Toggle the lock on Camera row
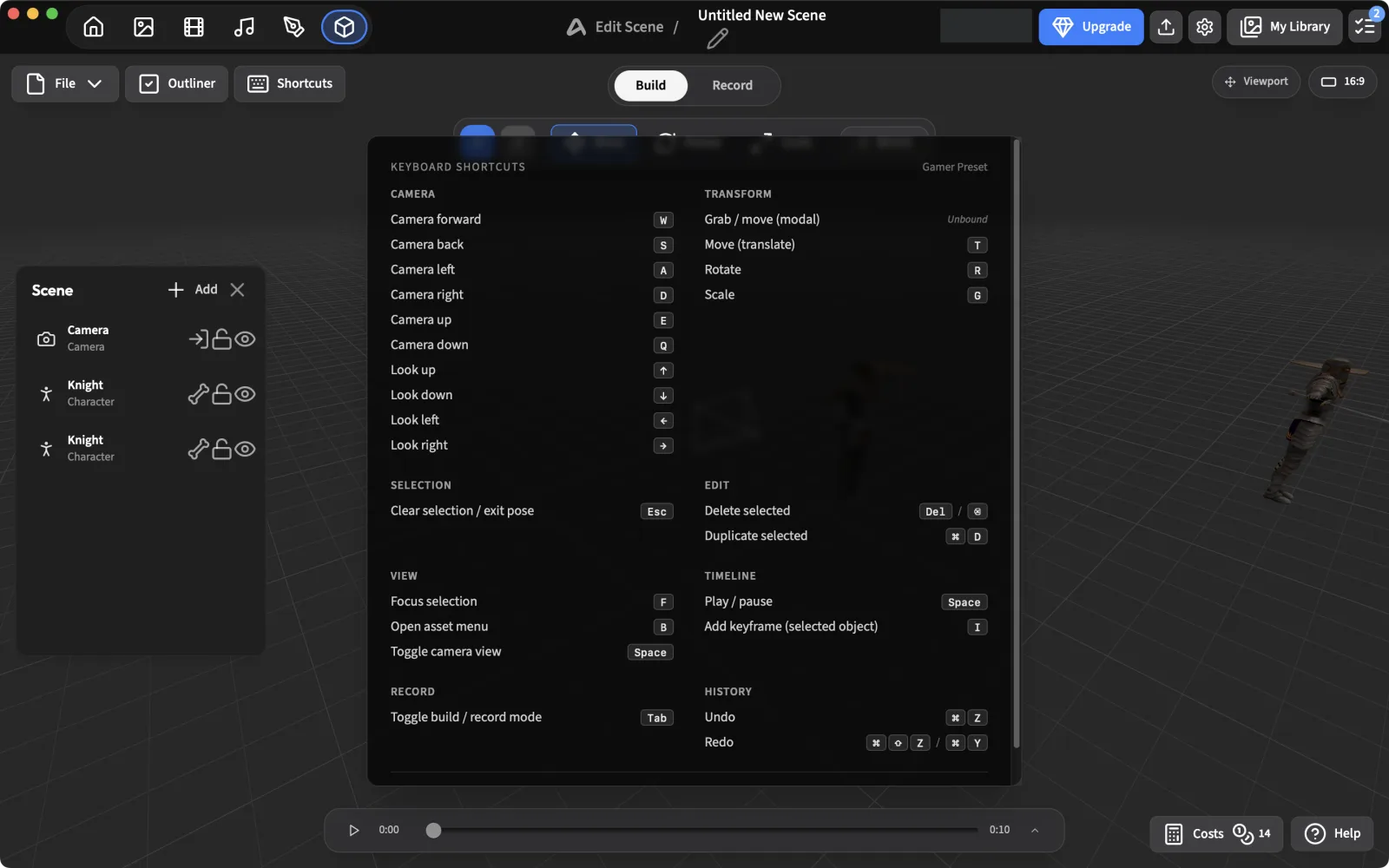Viewport: 1389px width, 868px height. (222, 339)
